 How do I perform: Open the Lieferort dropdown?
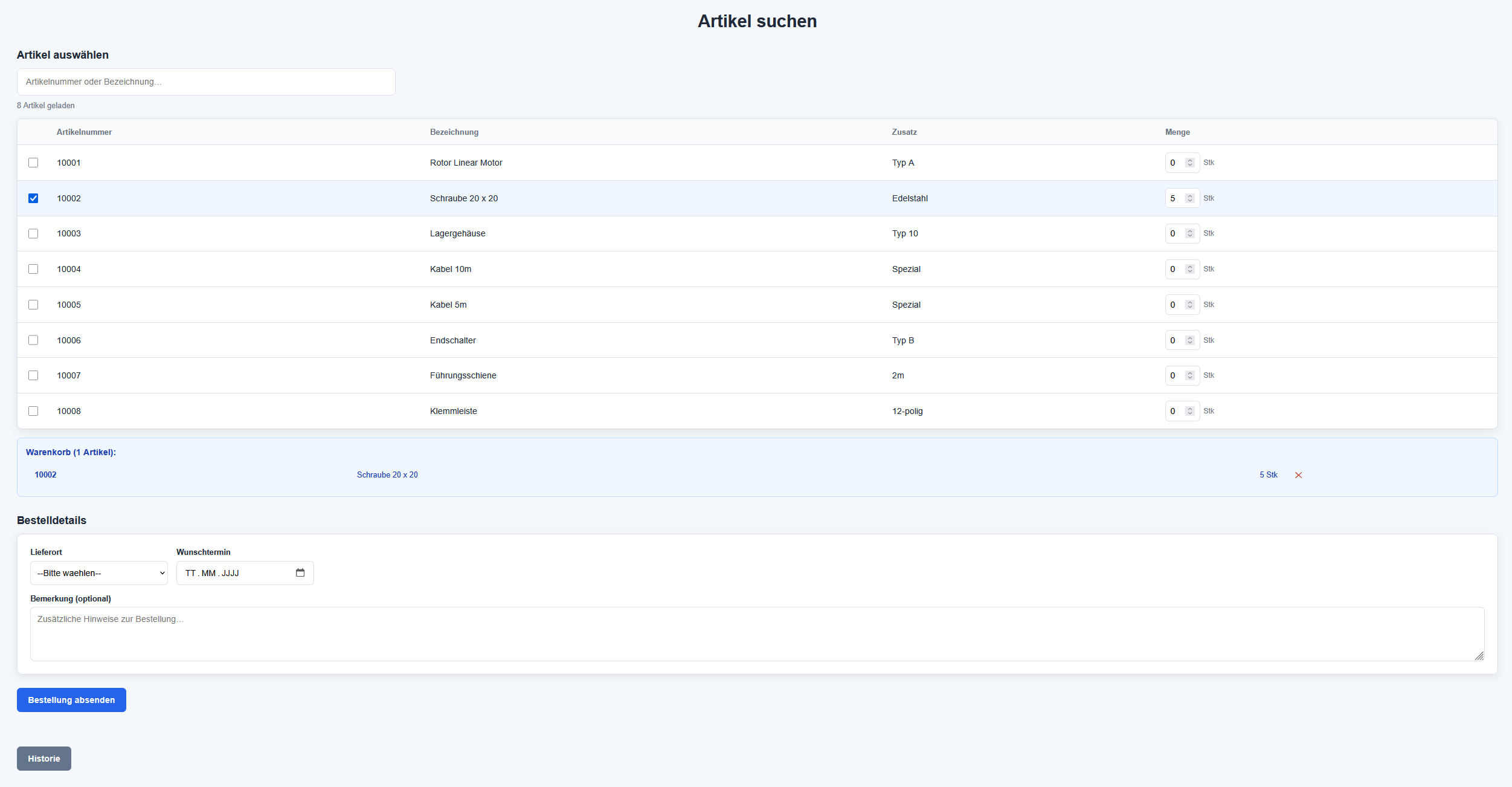[x=99, y=573]
